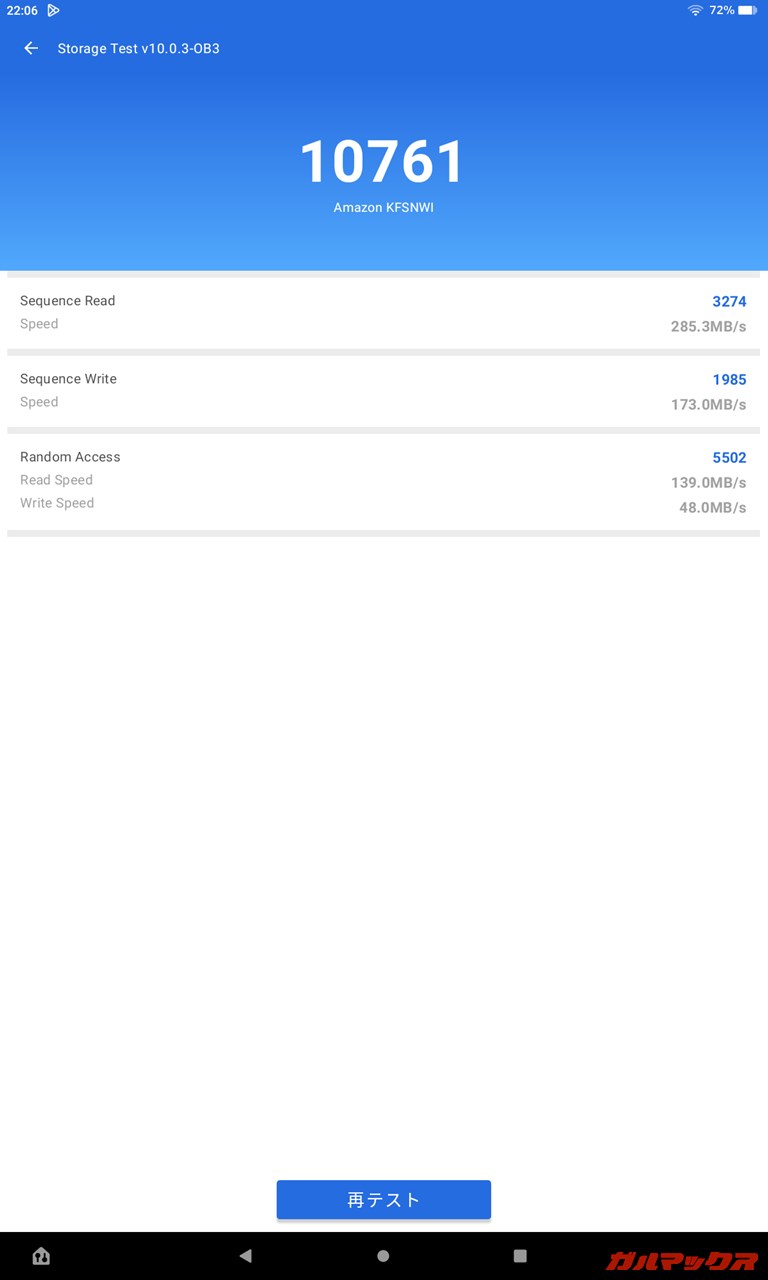
Task: Tap the 285.3MB/s read speed value
Action: pos(708,326)
